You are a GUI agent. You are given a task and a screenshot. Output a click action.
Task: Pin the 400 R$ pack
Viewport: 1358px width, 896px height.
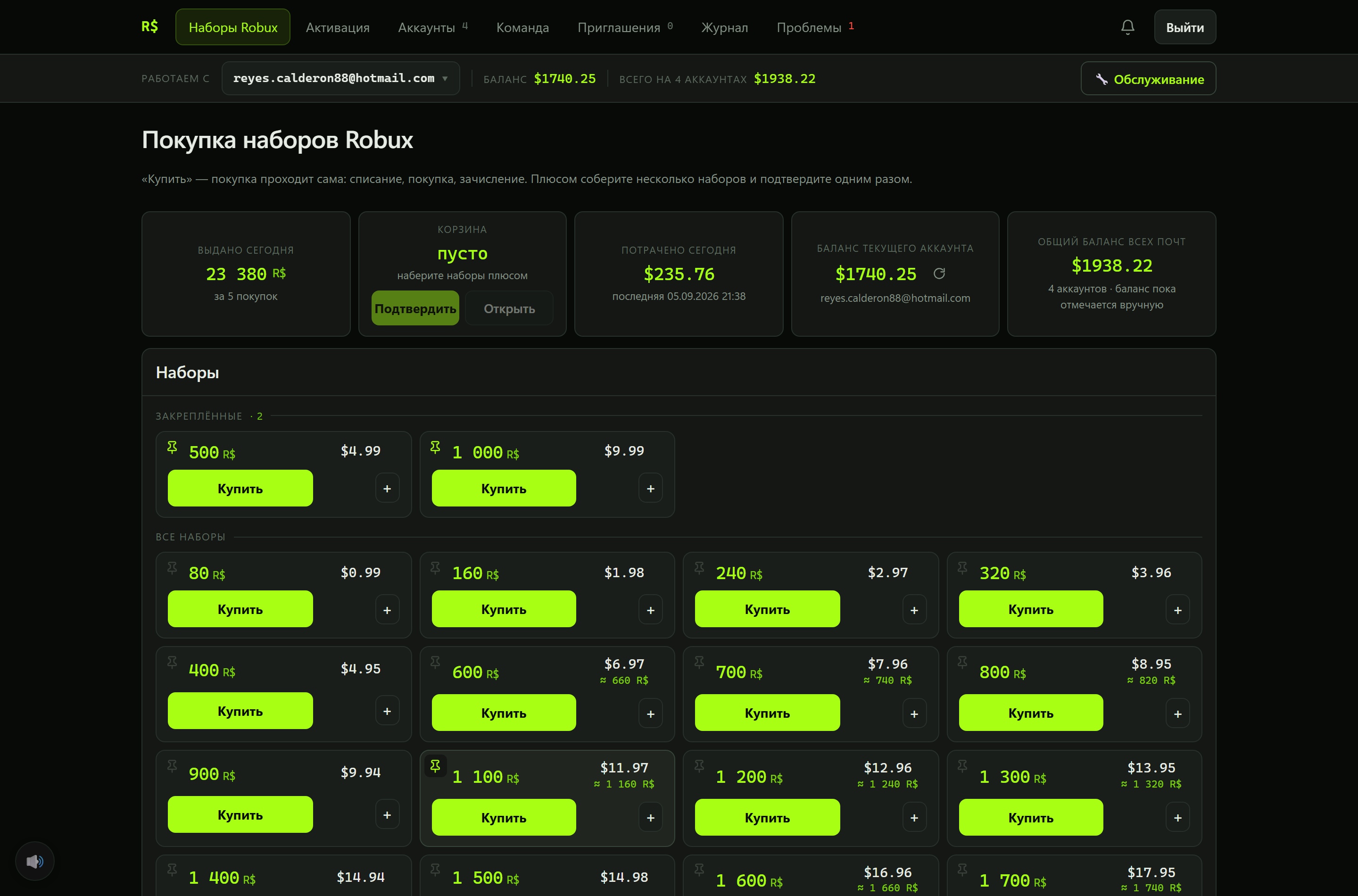(172, 663)
